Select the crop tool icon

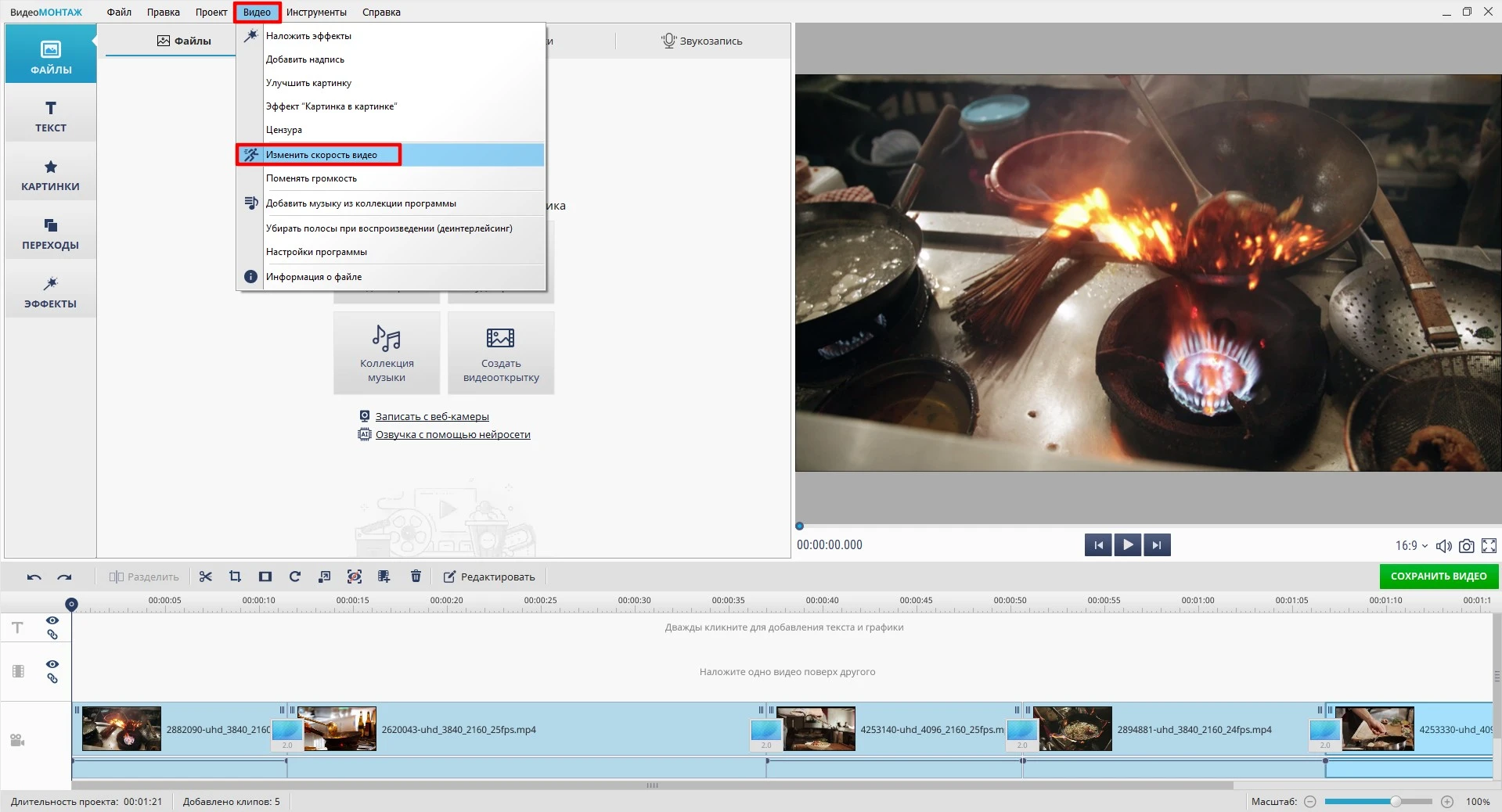235,577
